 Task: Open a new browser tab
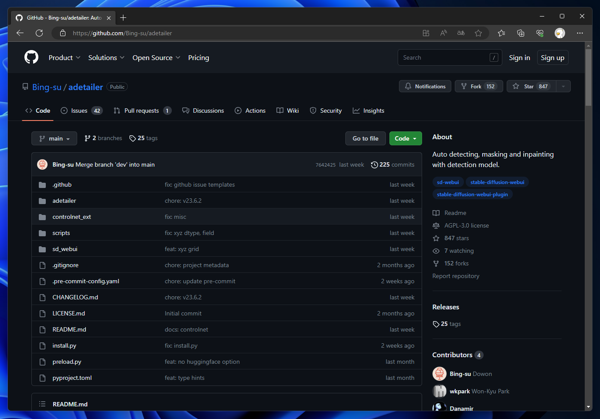[x=123, y=18]
